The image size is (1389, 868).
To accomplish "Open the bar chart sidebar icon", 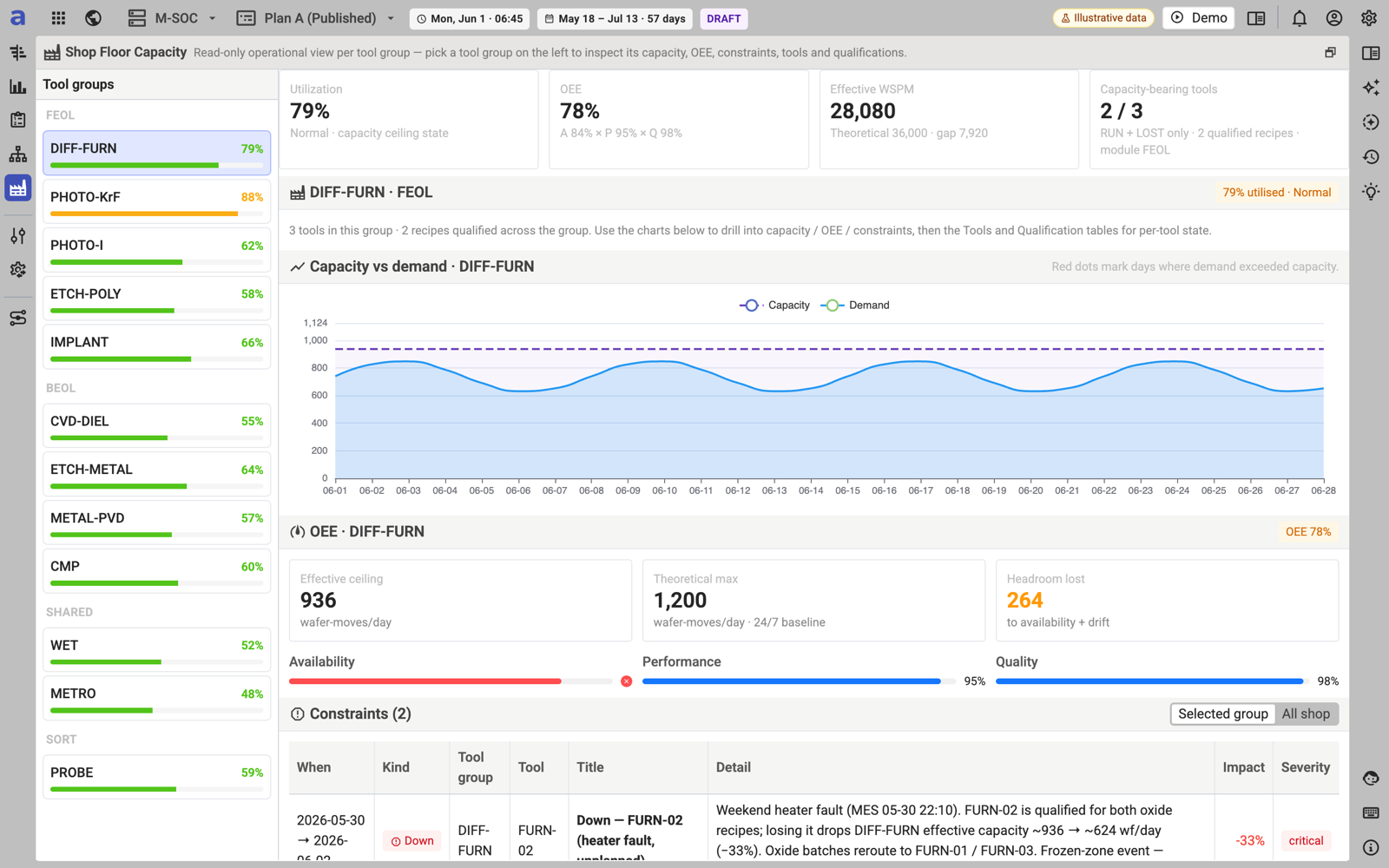I will click(x=18, y=87).
